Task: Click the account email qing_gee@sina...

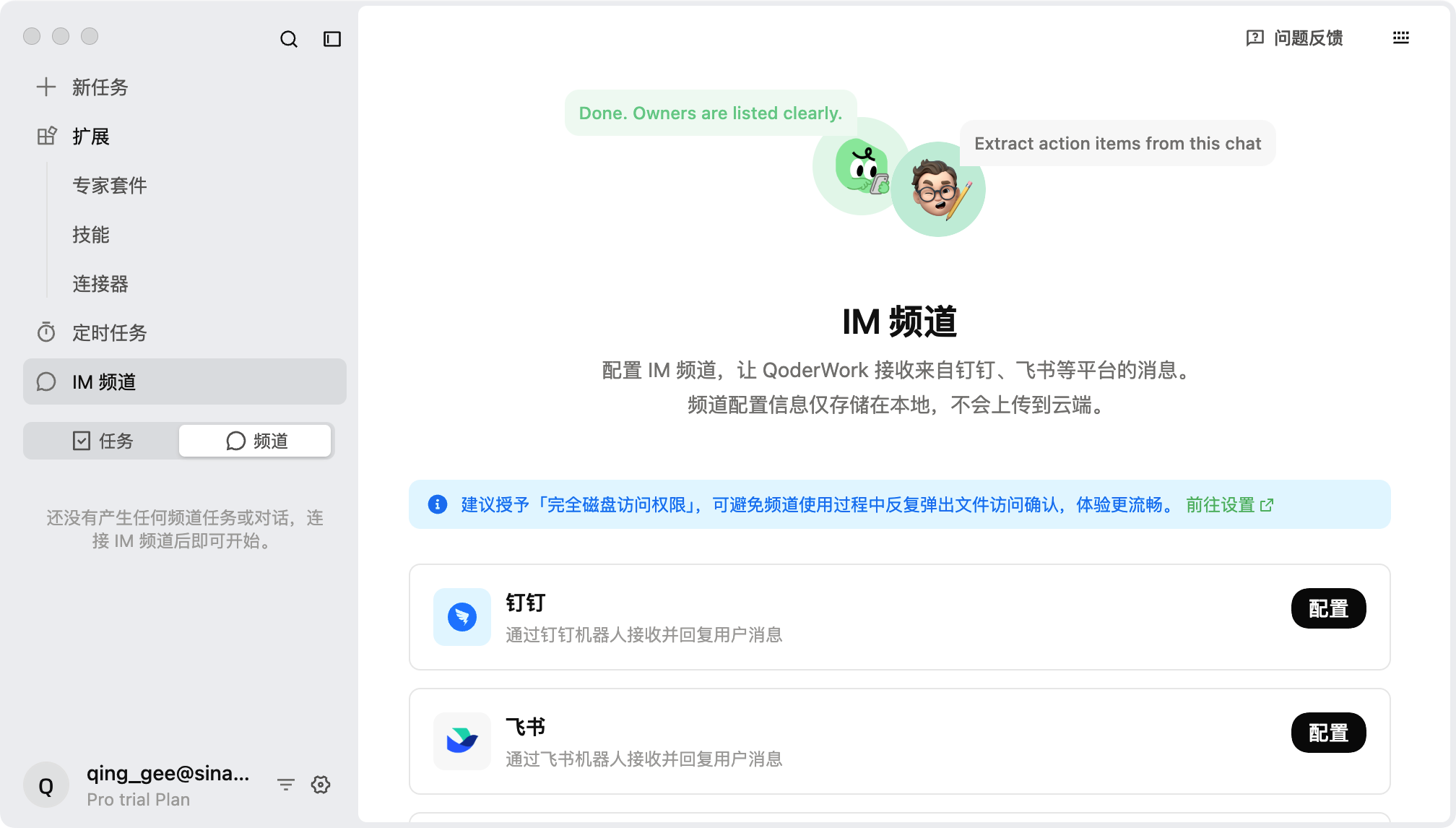Action: tap(168, 773)
